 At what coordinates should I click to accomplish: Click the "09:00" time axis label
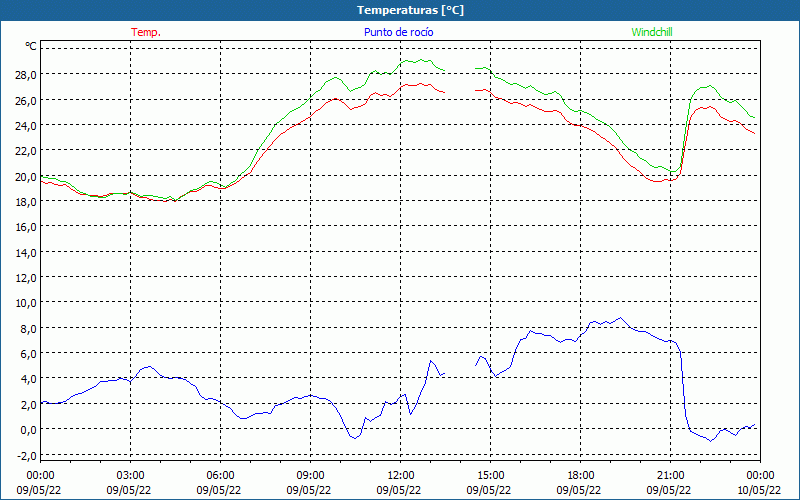click(x=310, y=476)
